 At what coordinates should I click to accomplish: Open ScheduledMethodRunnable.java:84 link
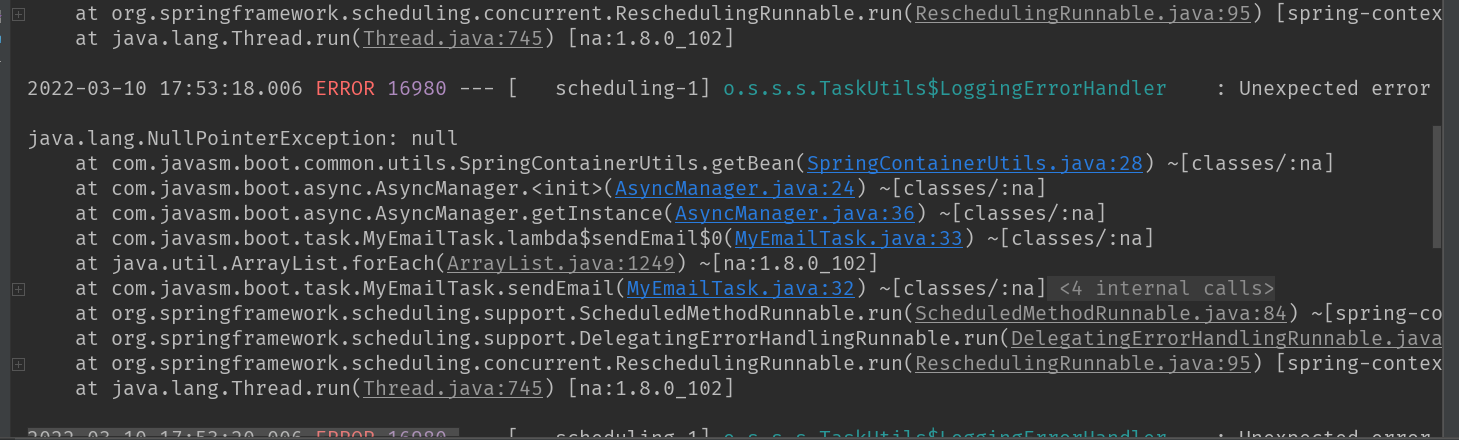point(1100,313)
